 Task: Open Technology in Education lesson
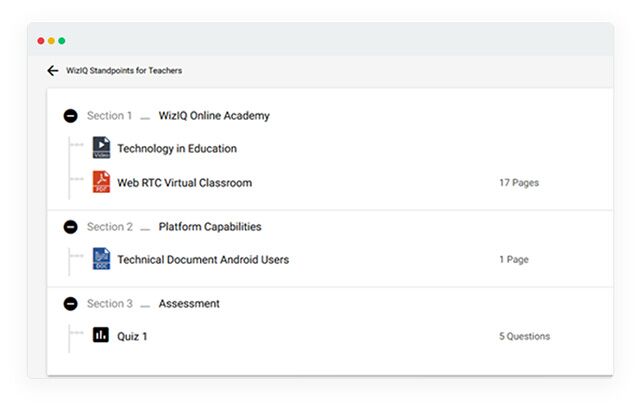click(x=177, y=149)
